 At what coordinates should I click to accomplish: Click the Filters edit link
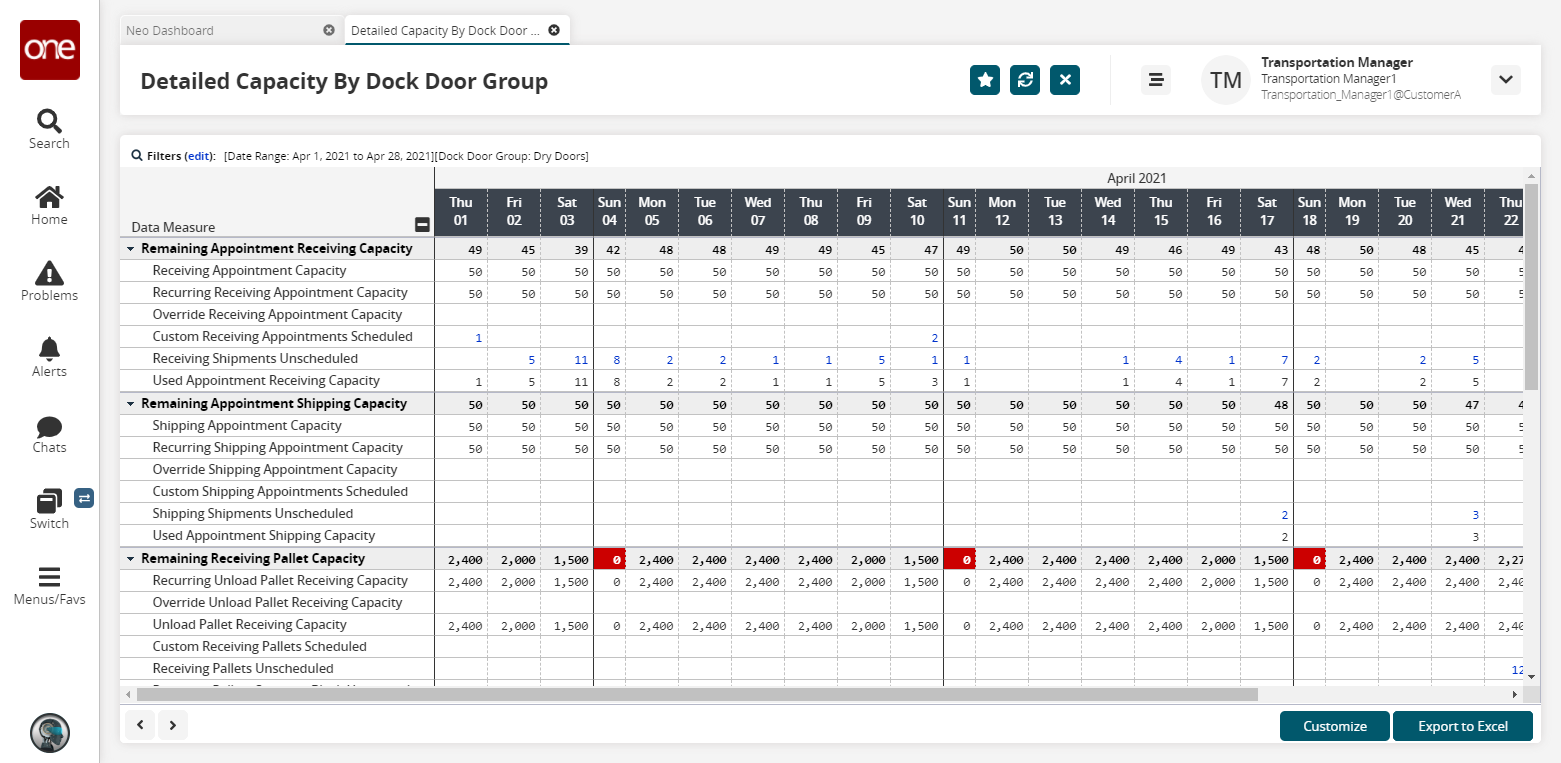200,157
